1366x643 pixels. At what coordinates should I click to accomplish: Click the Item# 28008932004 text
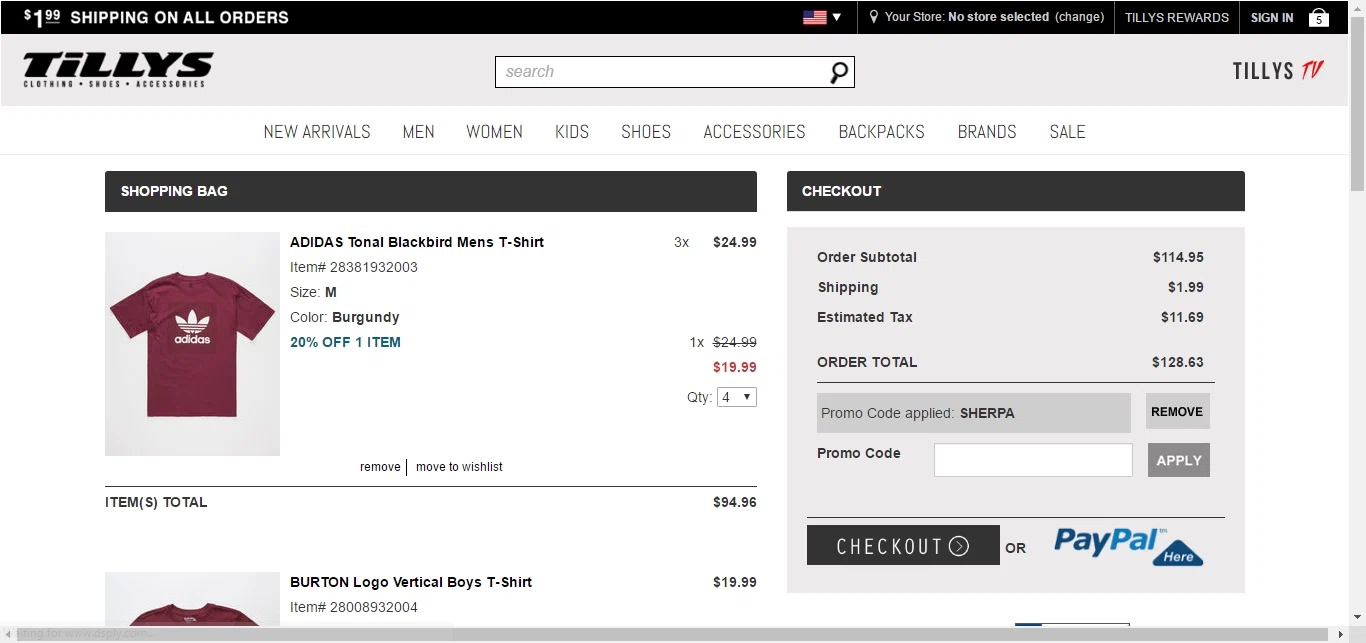354,607
